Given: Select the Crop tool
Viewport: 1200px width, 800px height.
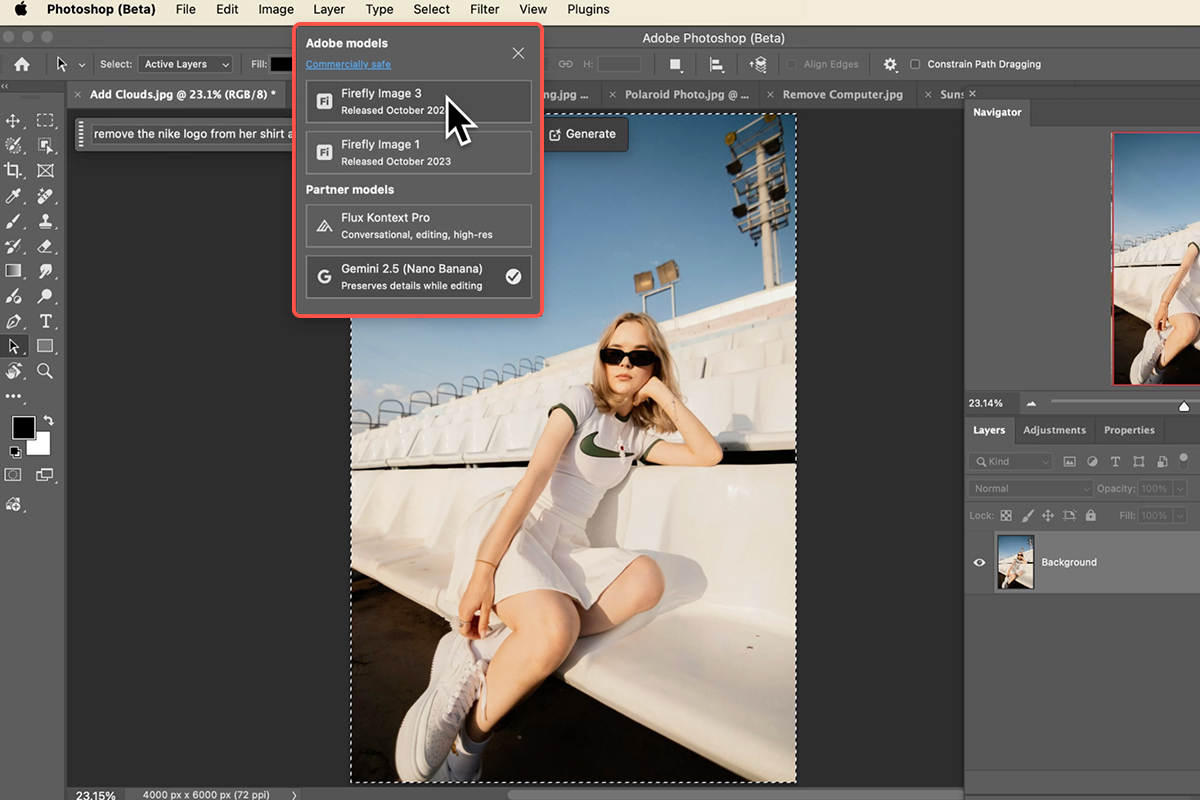Looking at the screenshot, I should point(14,171).
